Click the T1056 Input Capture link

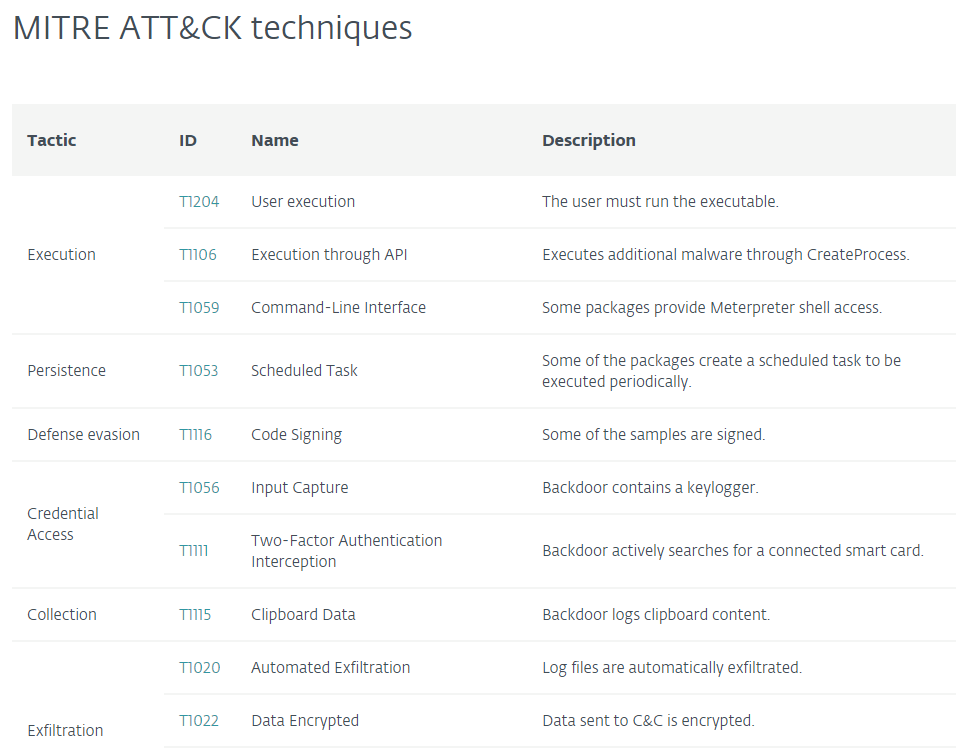199,488
